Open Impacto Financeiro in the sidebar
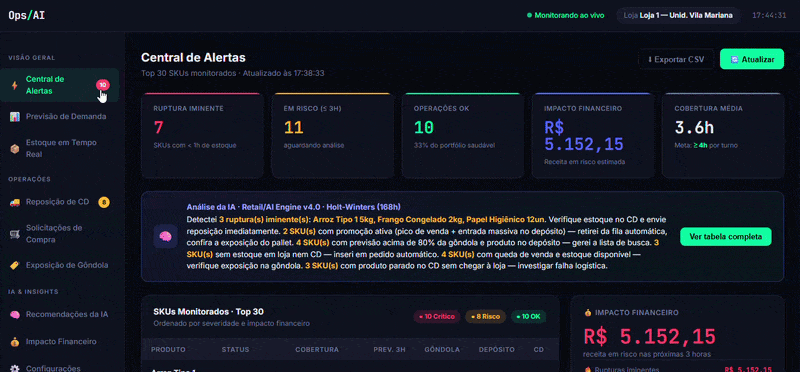This screenshot has height=372, width=800. point(60,341)
